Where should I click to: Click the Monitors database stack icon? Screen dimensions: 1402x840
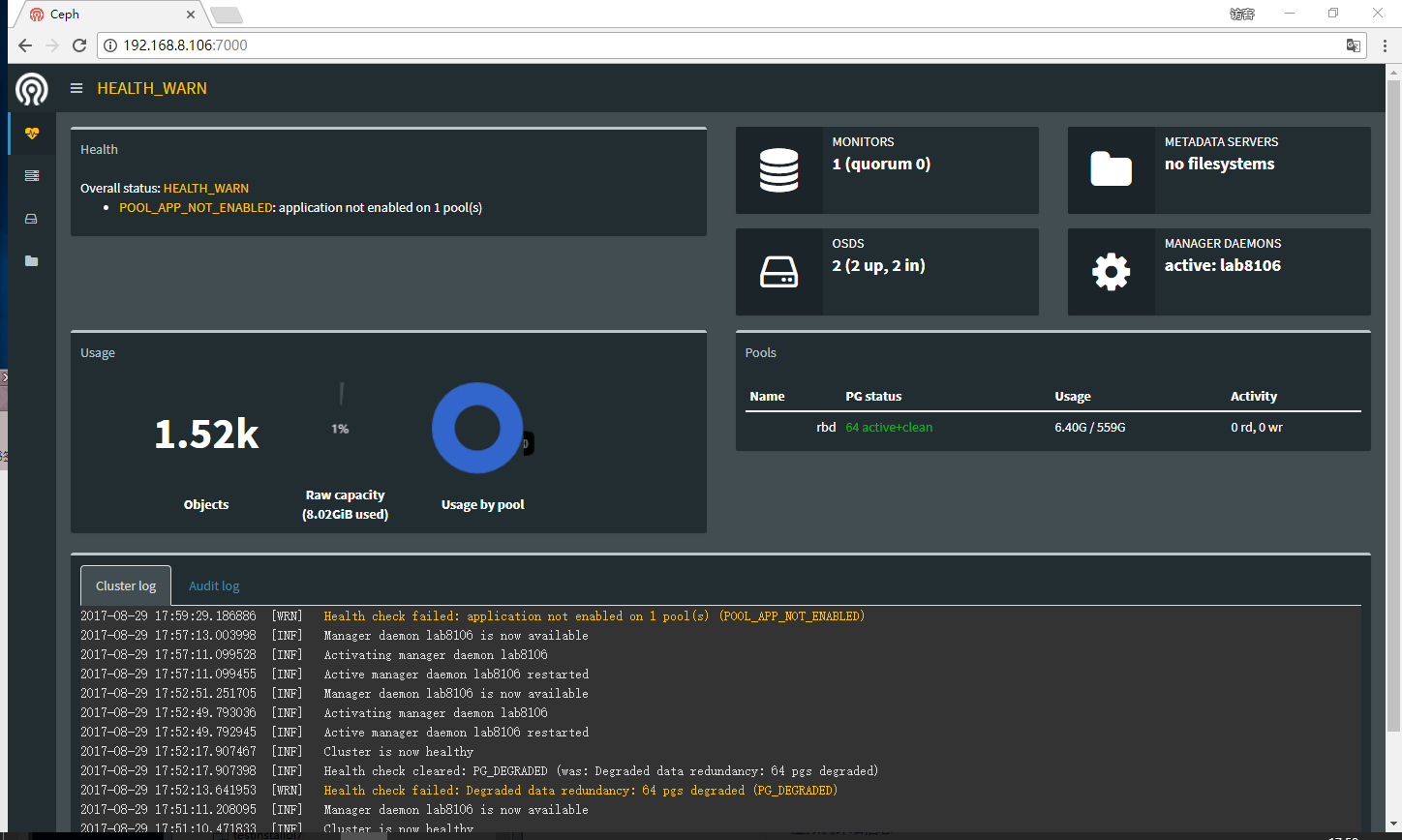click(x=779, y=170)
